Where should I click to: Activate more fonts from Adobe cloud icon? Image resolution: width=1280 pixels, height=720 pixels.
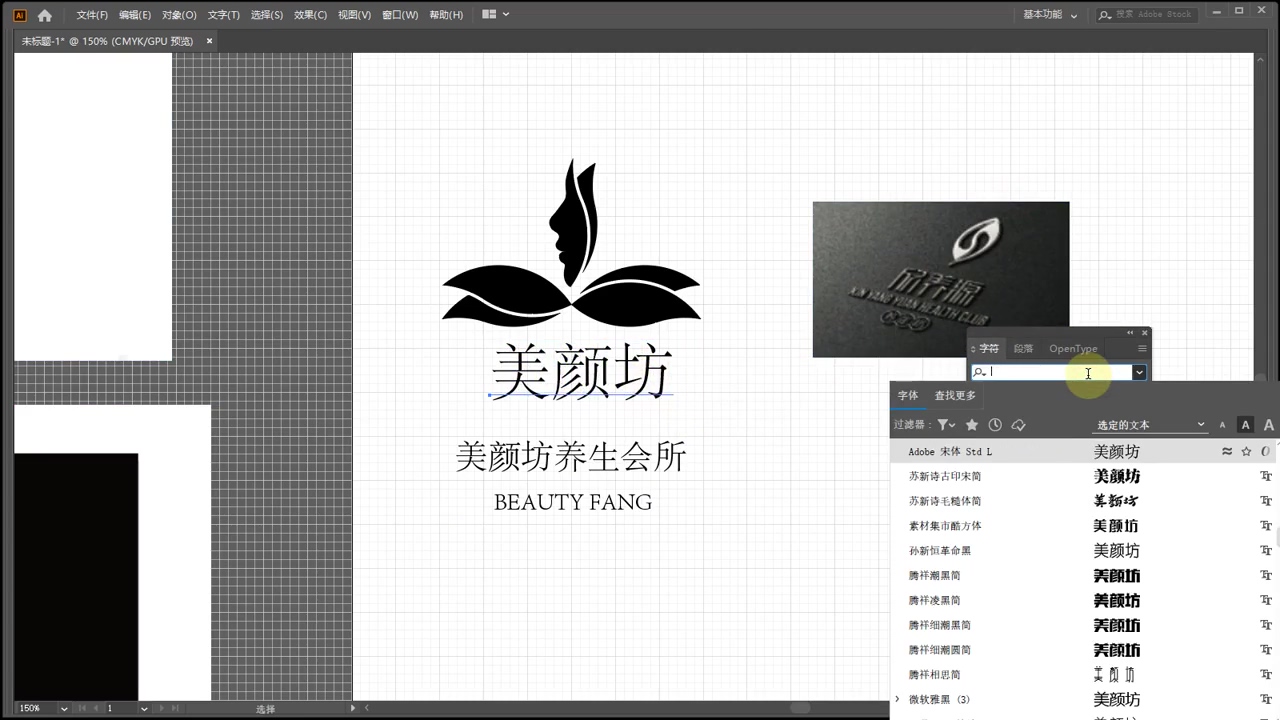[x=1019, y=425]
